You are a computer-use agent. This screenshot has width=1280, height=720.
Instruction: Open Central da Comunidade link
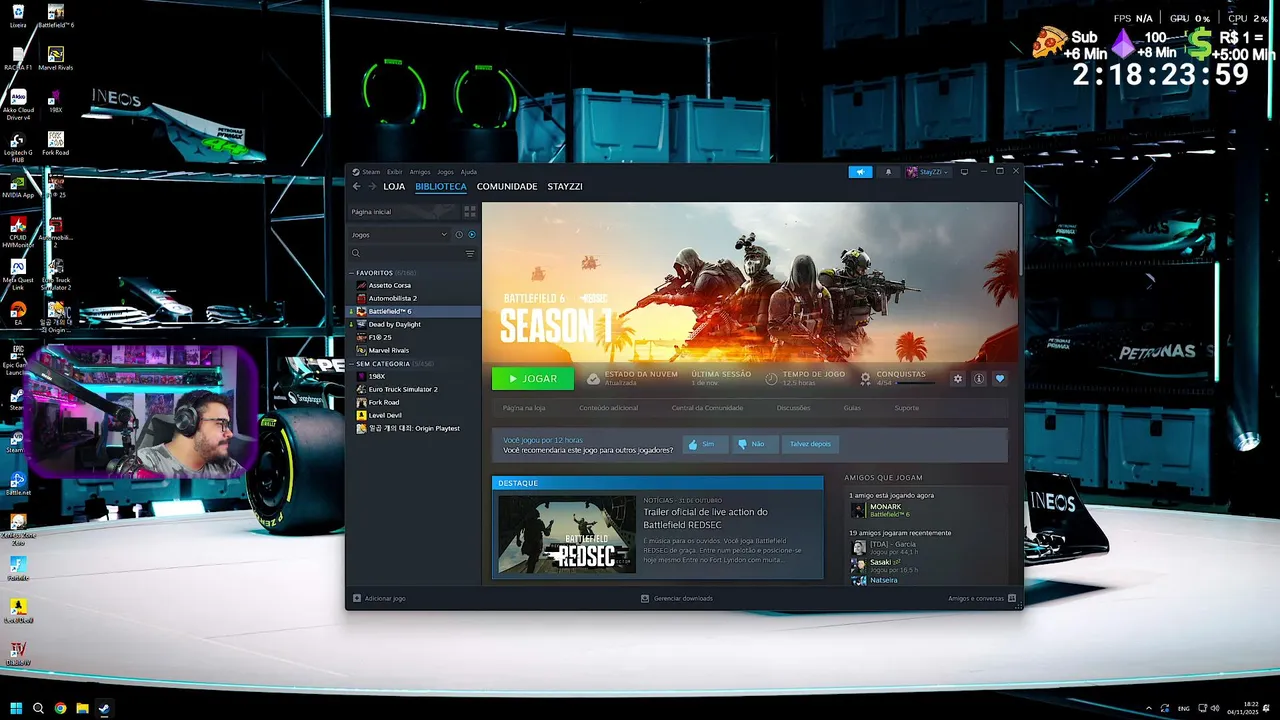707,408
